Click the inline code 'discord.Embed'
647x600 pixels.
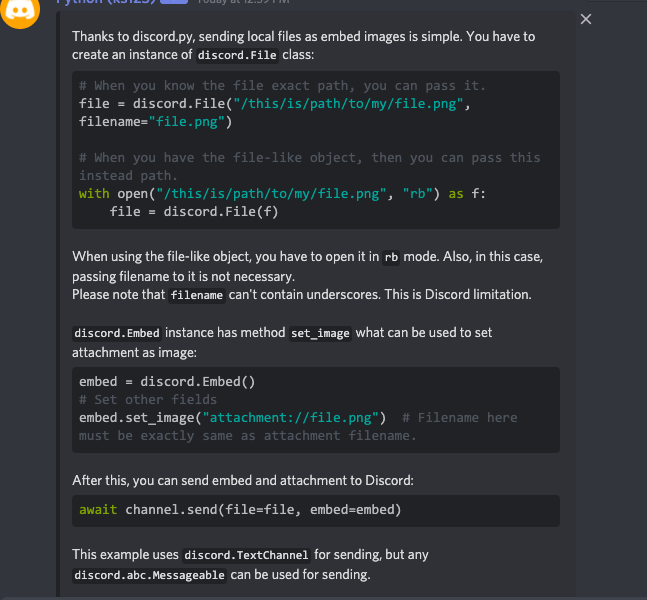point(117,333)
